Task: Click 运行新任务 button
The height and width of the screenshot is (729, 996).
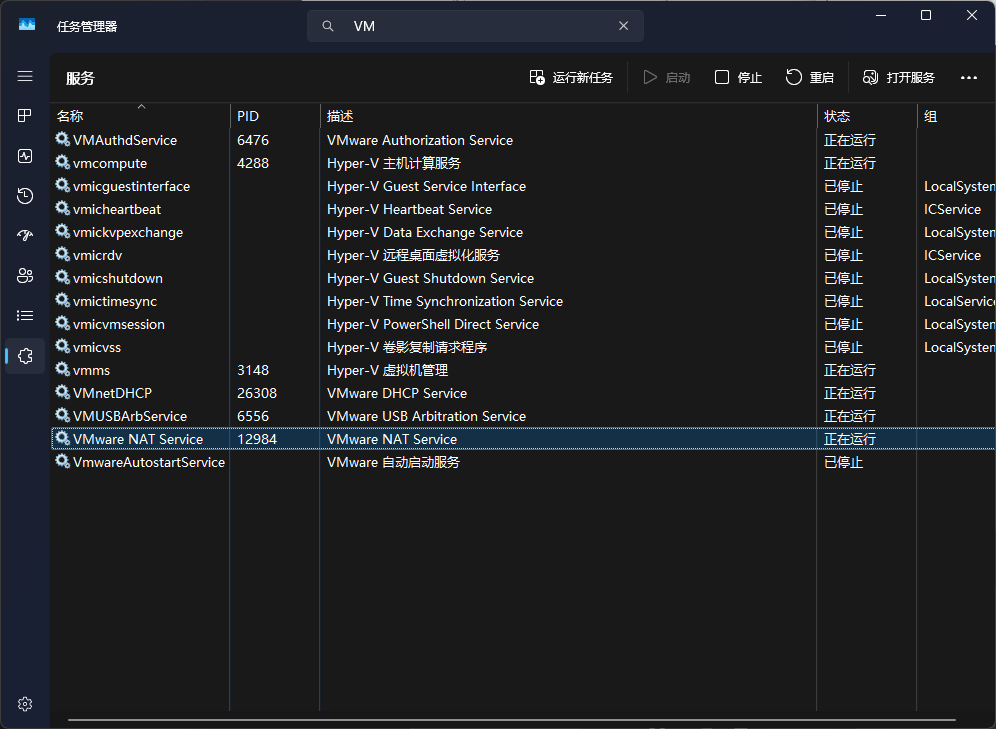Action: [x=571, y=78]
